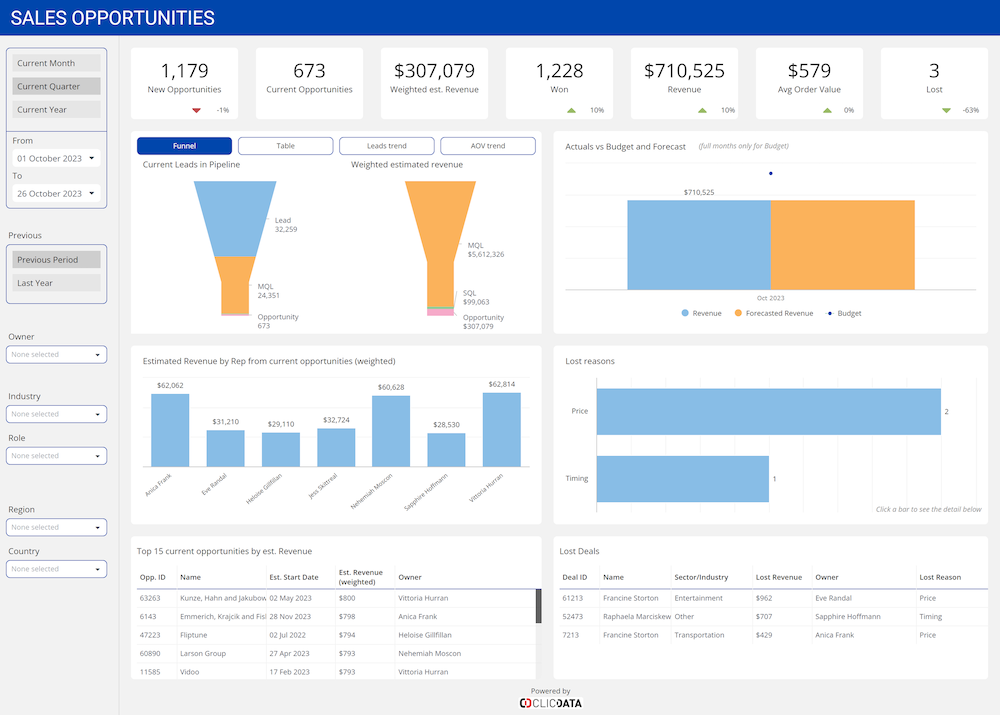The width and height of the screenshot is (1000, 715).
Task: Click the scrollbar of the Top 15 opportunities table
Action: pos(538,606)
